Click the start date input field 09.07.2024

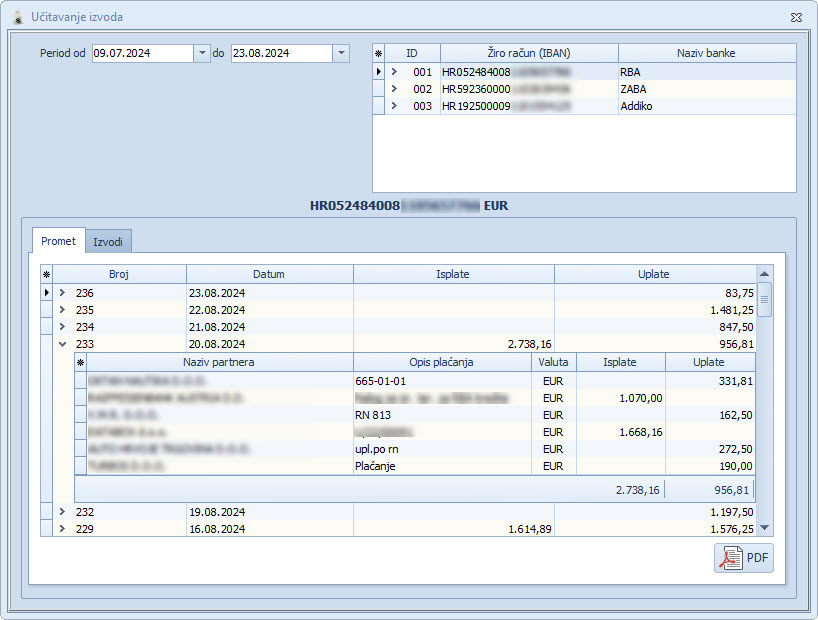tap(140, 53)
